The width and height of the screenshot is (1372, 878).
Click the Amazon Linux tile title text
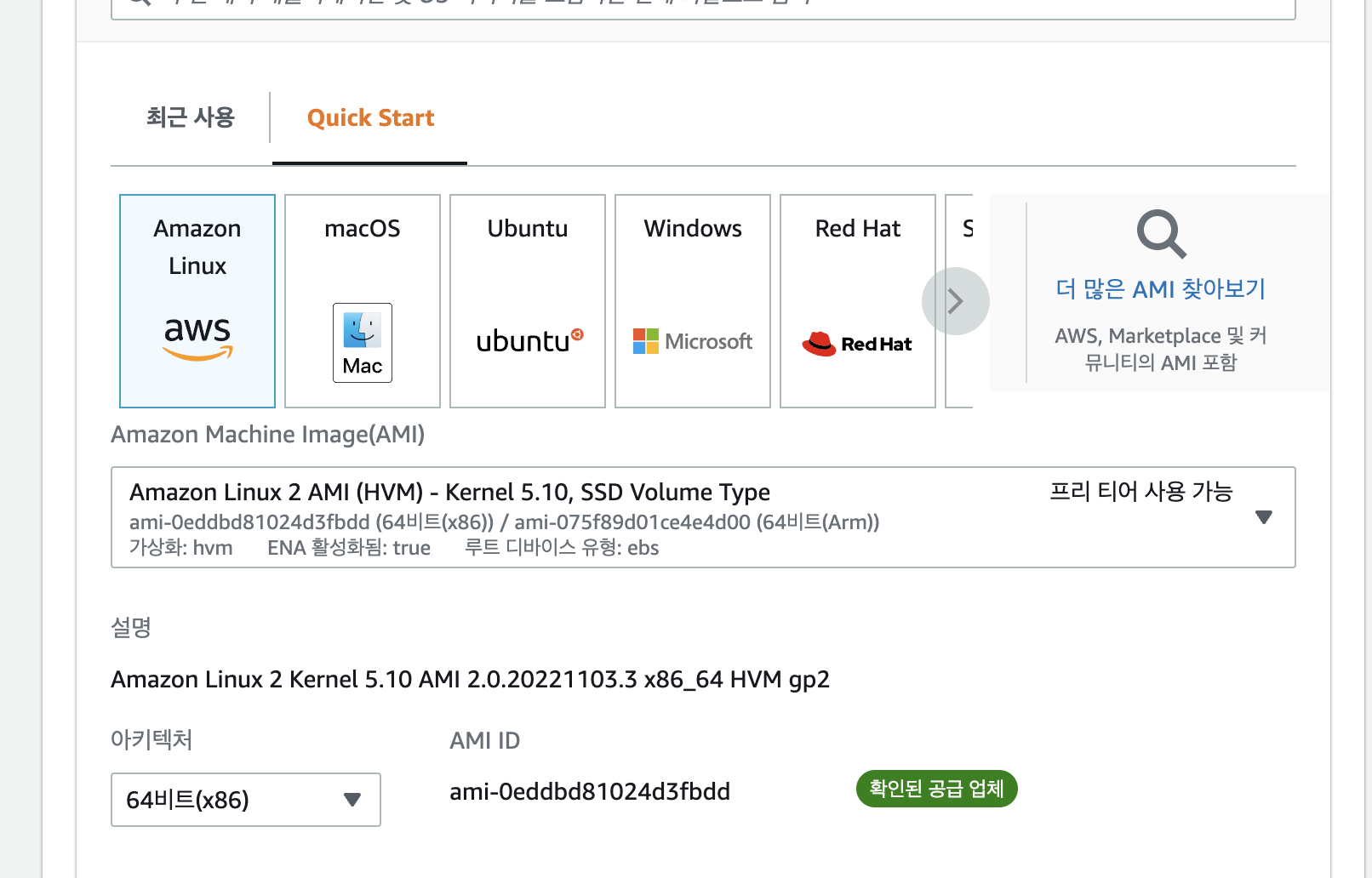pyautogui.click(x=197, y=247)
